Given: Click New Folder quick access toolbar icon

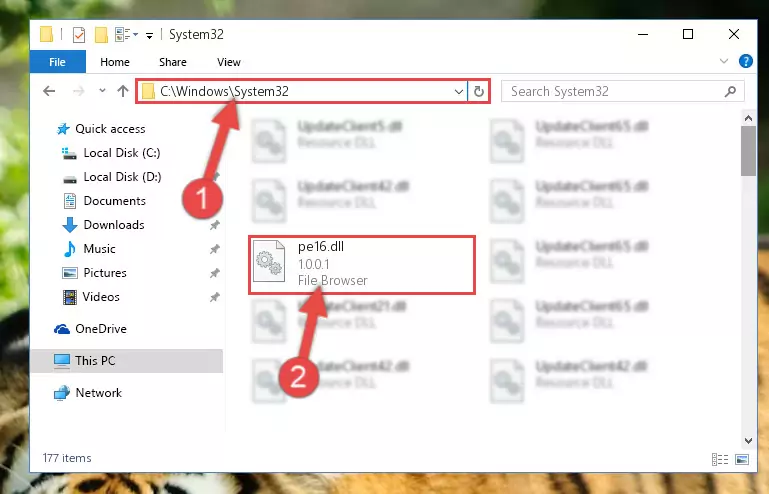Looking at the screenshot, I should 101,35.
